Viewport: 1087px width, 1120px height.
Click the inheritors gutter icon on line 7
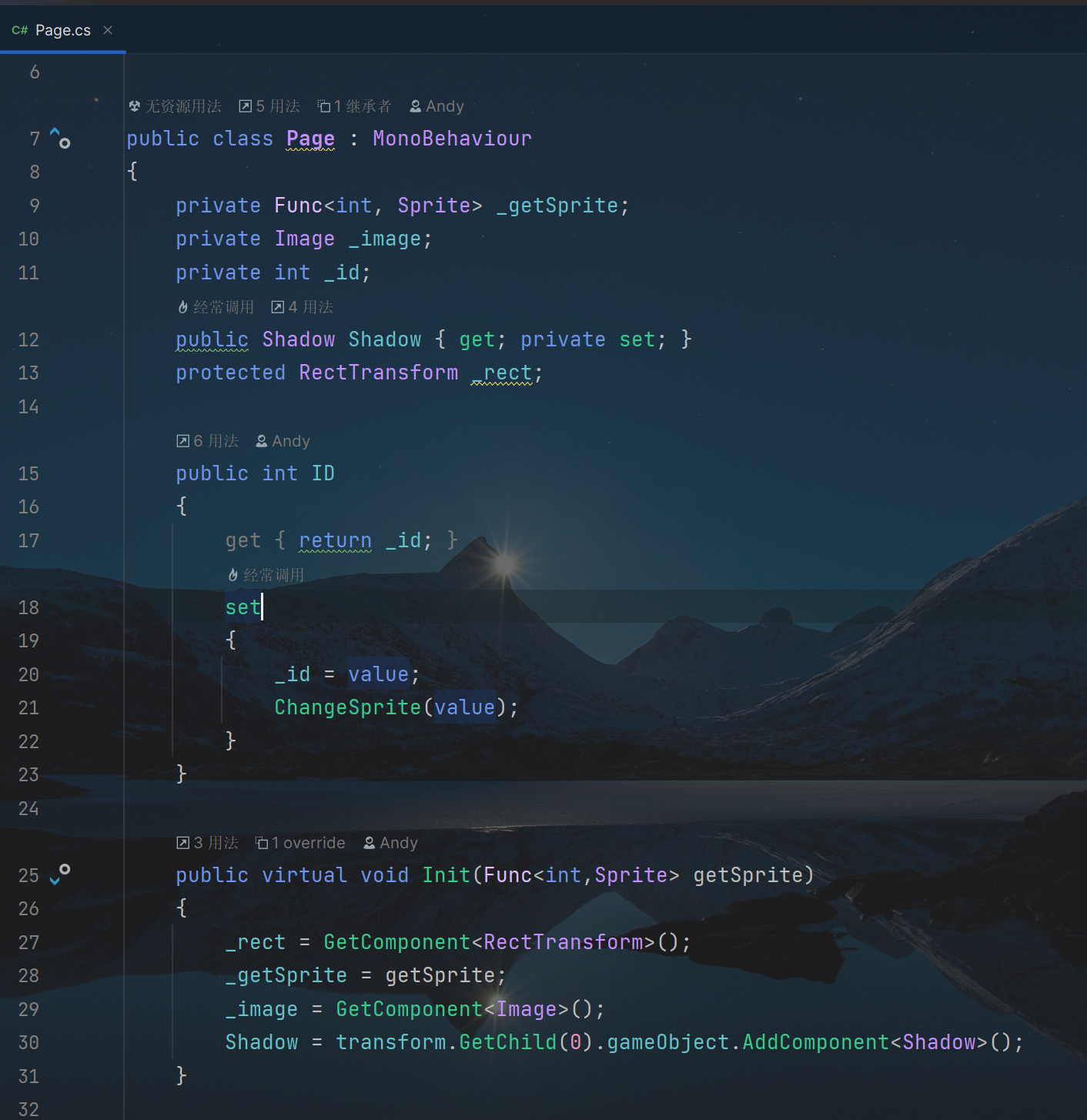pos(60,139)
